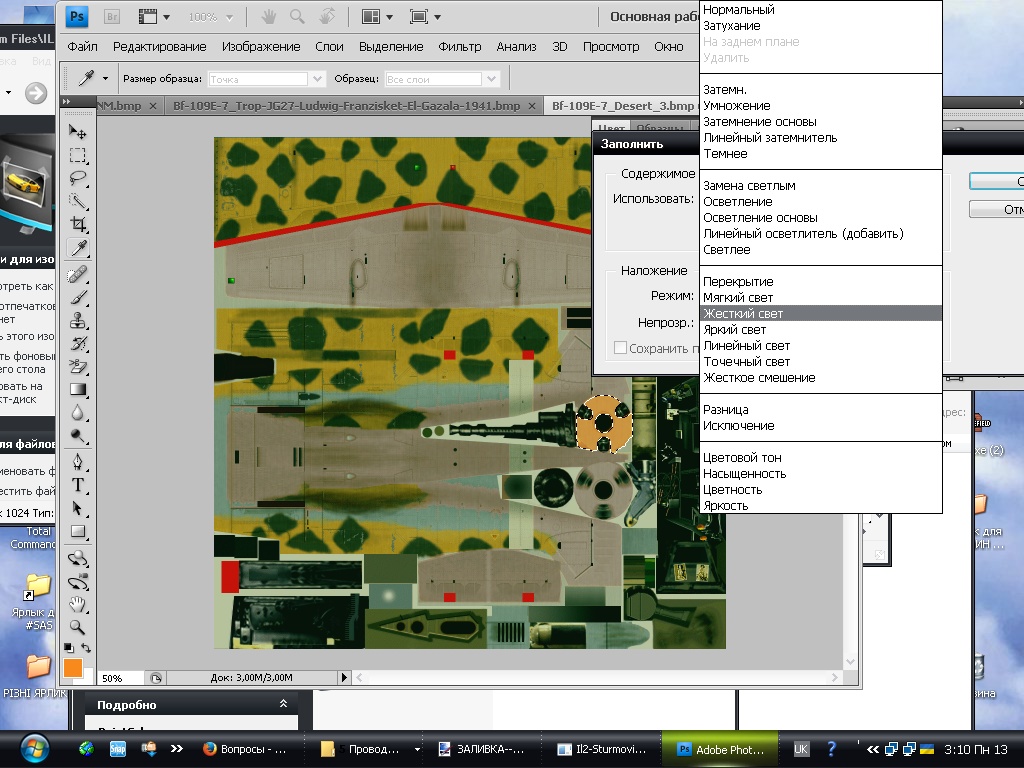The image size is (1024, 768).
Task: Activate the Horizontal Type tool
Action: tap(77, 485)
